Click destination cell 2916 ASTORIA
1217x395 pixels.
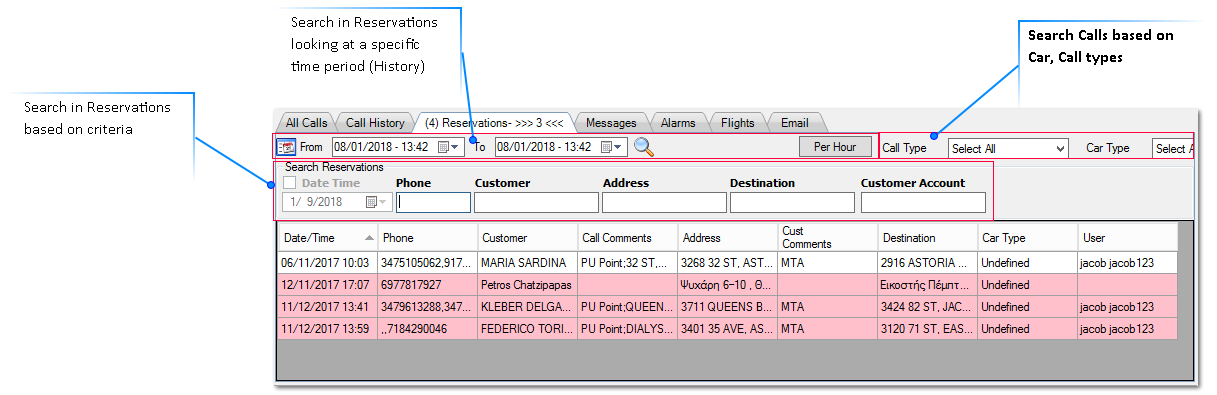pos(928,263)
